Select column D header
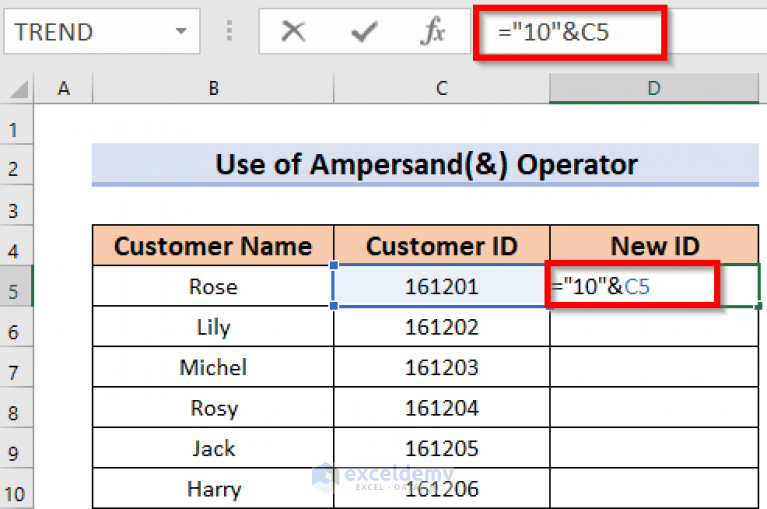Viewport: 767px width, 509px height. tap(654, 89)
